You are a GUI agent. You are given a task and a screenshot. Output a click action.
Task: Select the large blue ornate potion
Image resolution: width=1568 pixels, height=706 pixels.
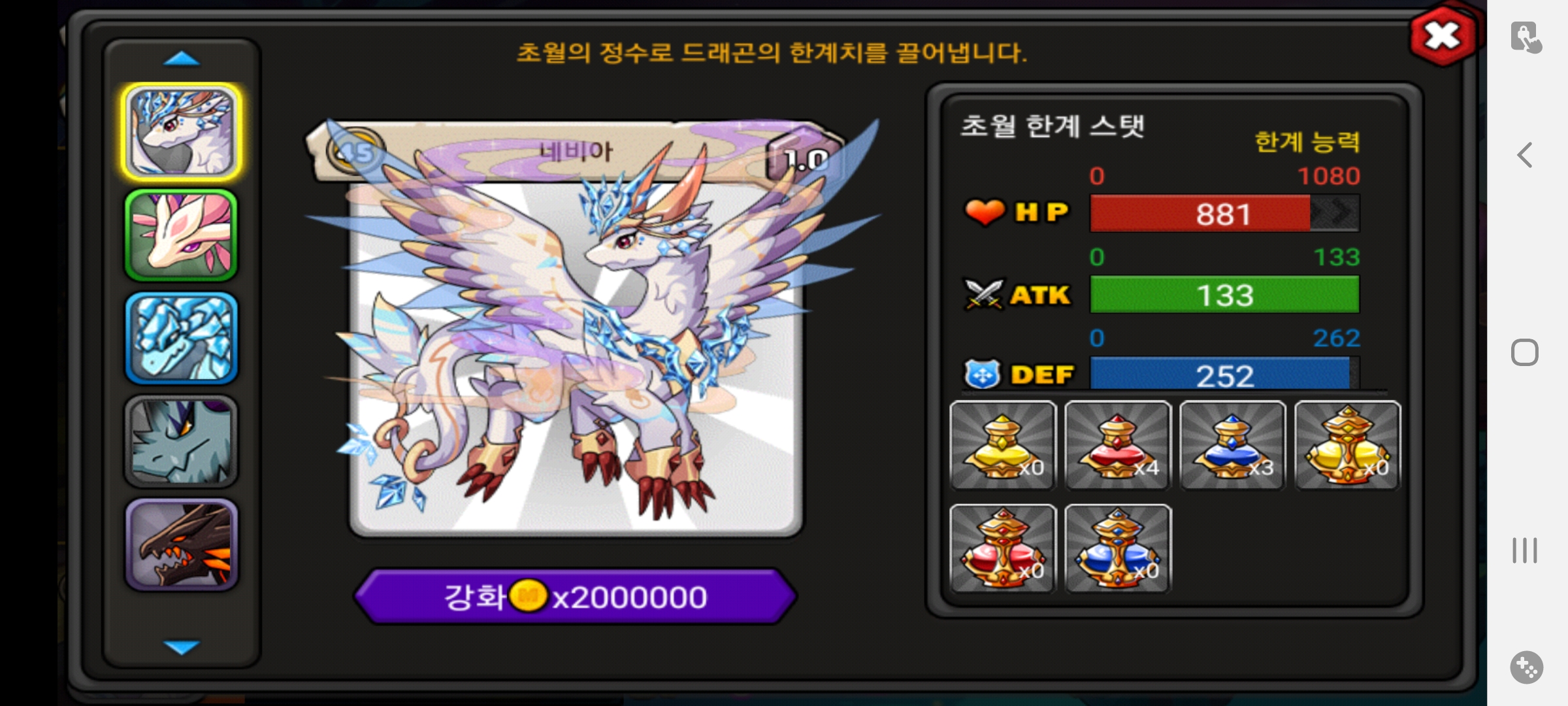coord(1118,549)
